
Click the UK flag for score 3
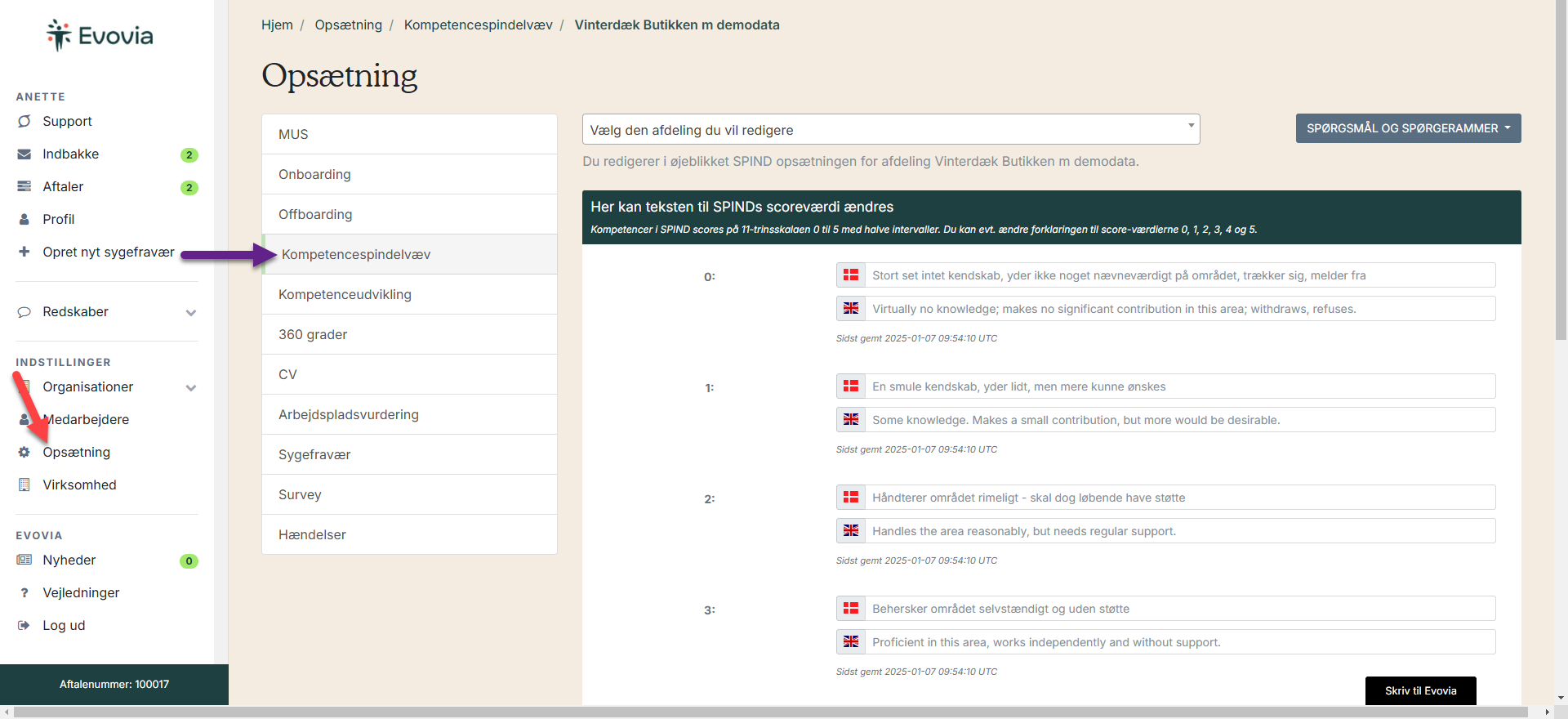click(x=851, y=642)
